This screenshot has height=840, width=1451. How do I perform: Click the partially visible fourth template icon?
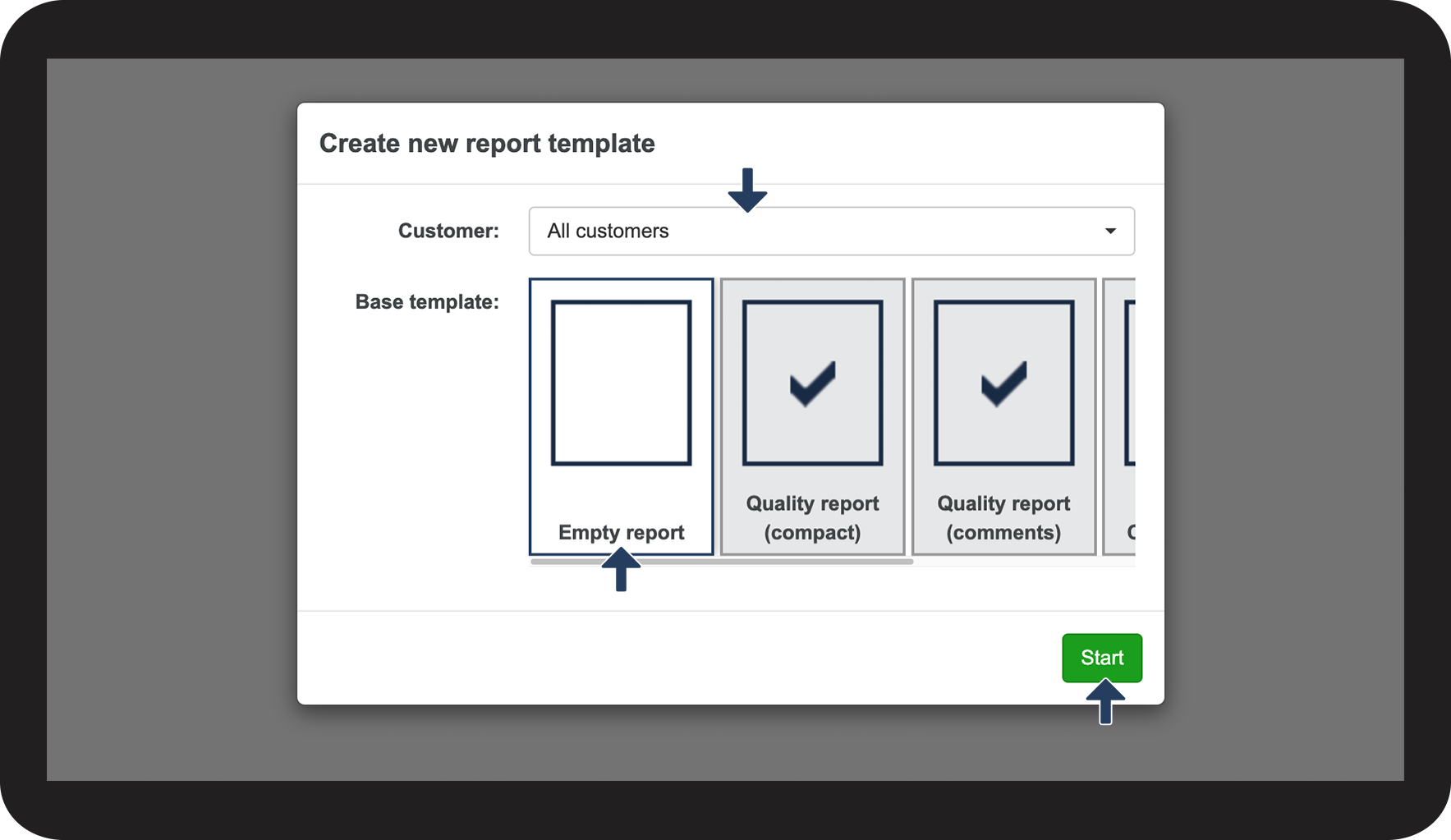[1130, 383]
